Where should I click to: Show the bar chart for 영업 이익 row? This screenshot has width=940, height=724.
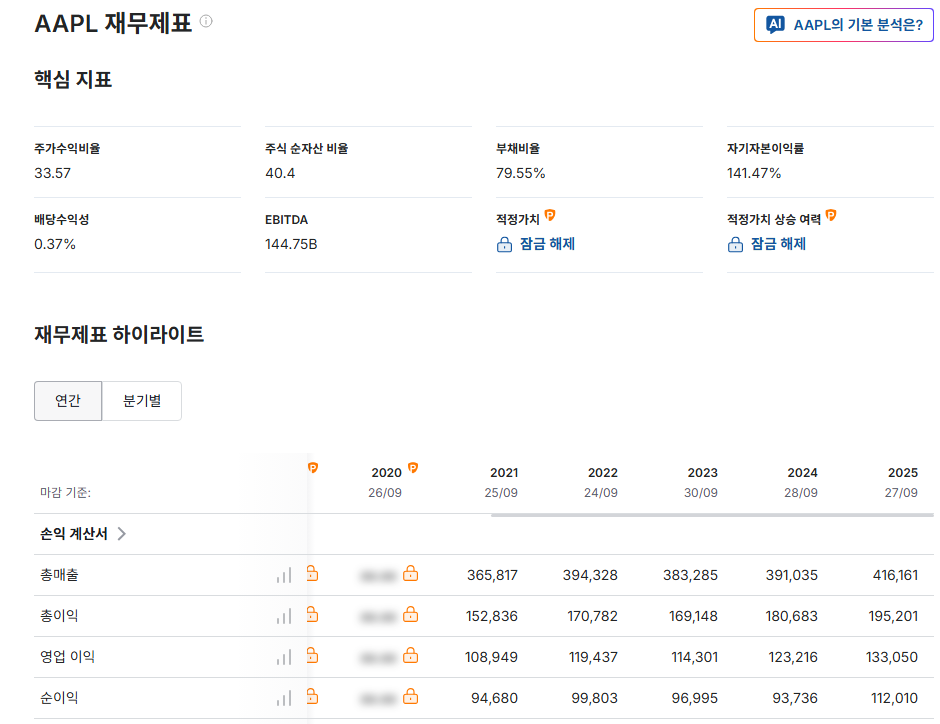tap(284, 657)
